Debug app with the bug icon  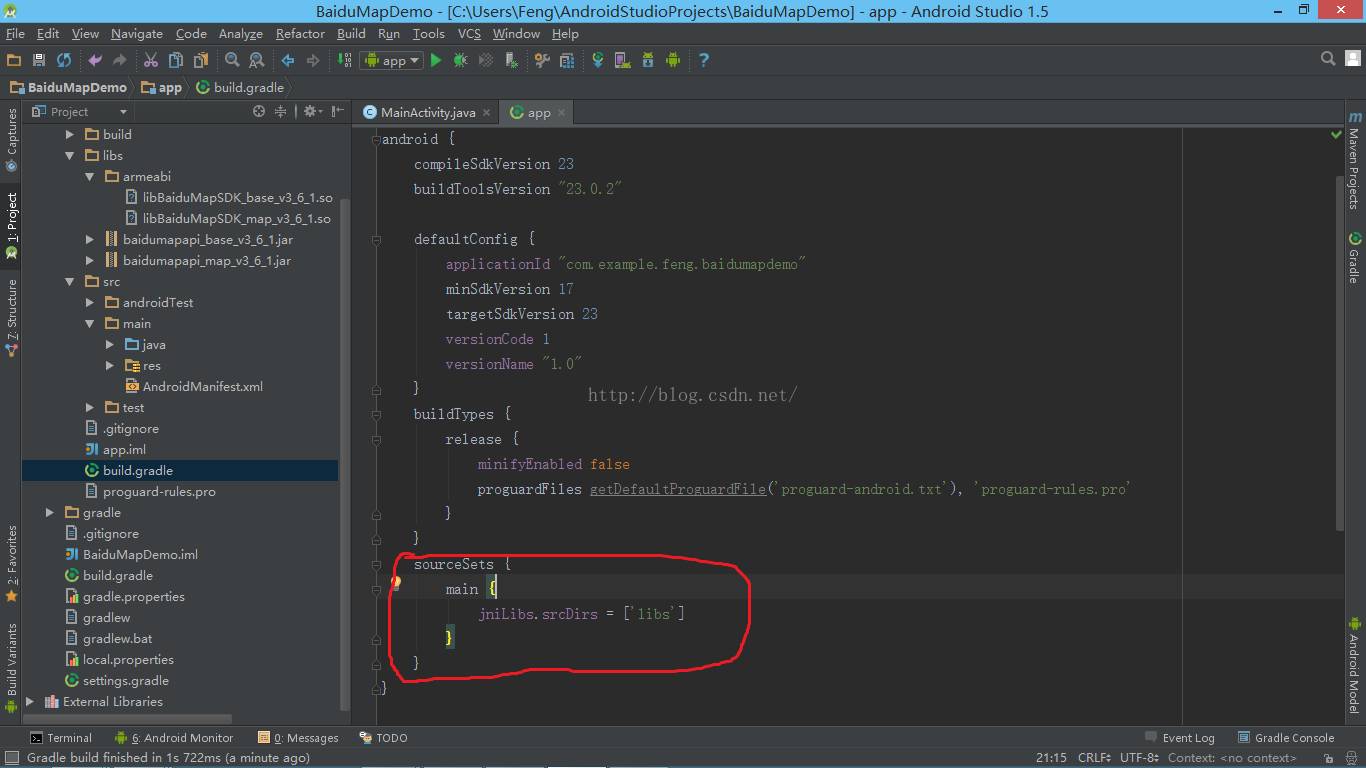(460, 60)
